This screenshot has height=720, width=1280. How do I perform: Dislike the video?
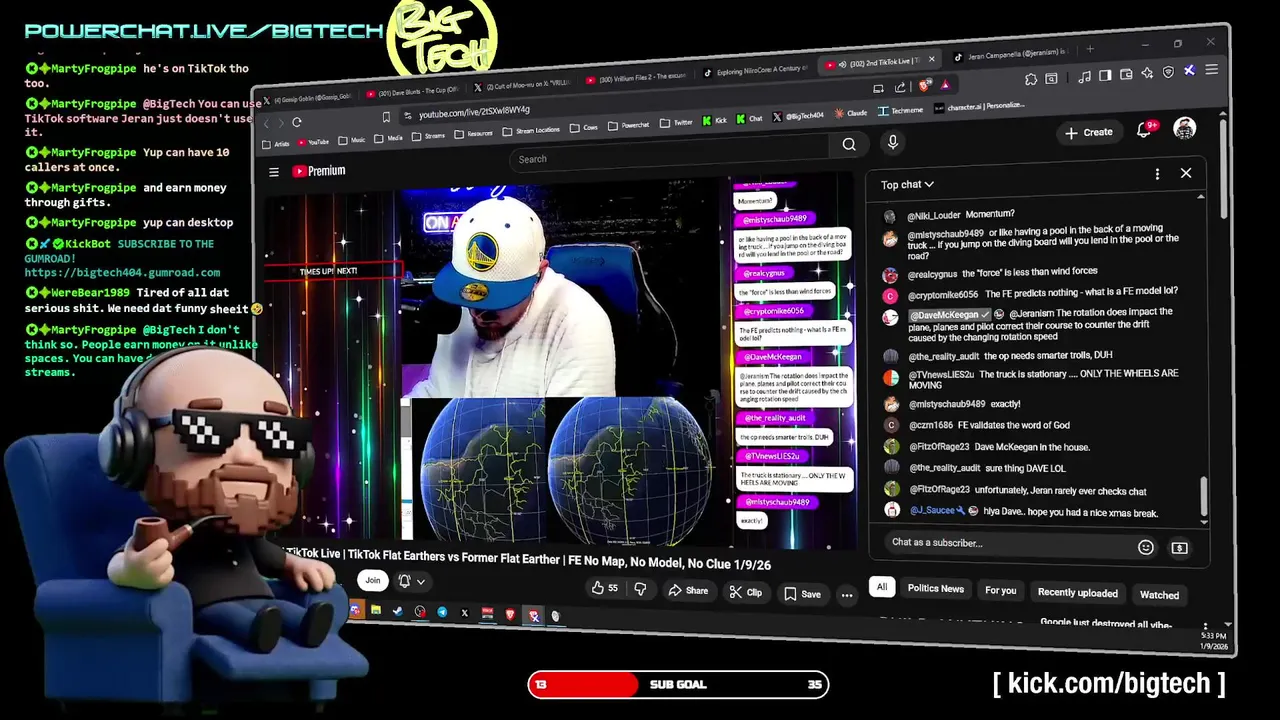click(x=640, y=589)
